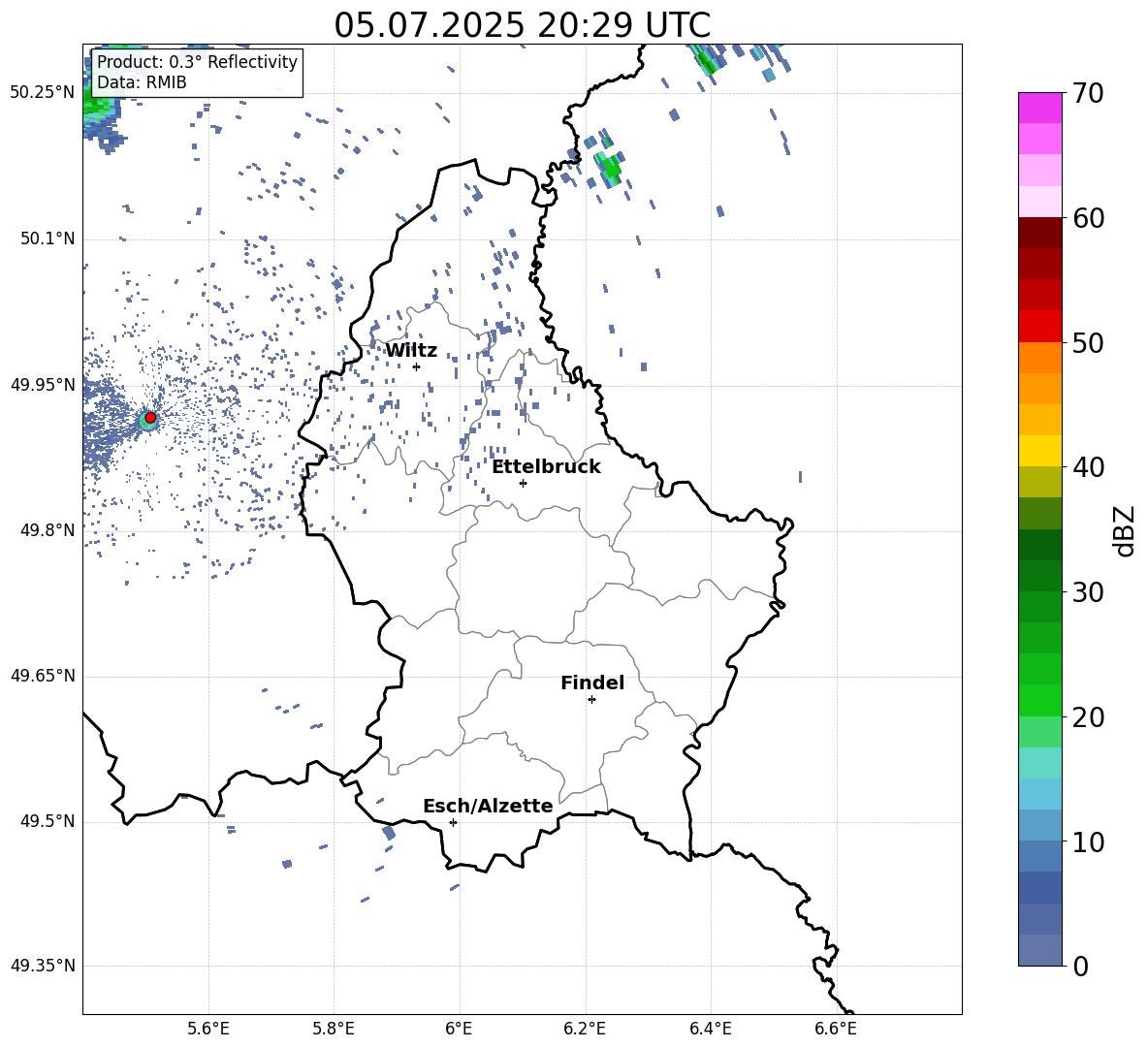The height and width of the screenshot is (1048, 1148).
Task: Click the 50.25°N latitude label
Action: [x=43, y=93]
